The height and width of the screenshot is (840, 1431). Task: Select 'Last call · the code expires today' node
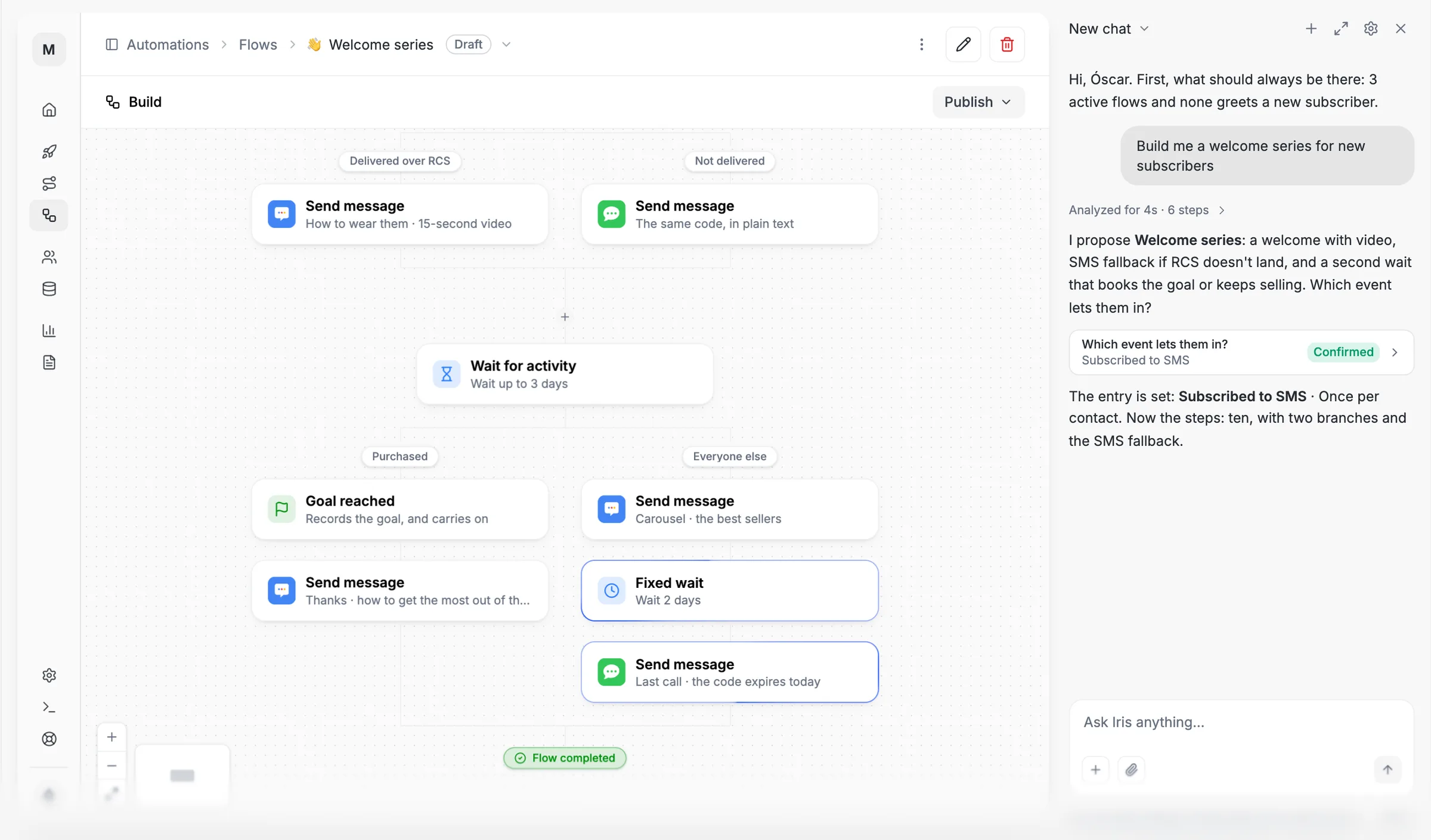point(729,672)
